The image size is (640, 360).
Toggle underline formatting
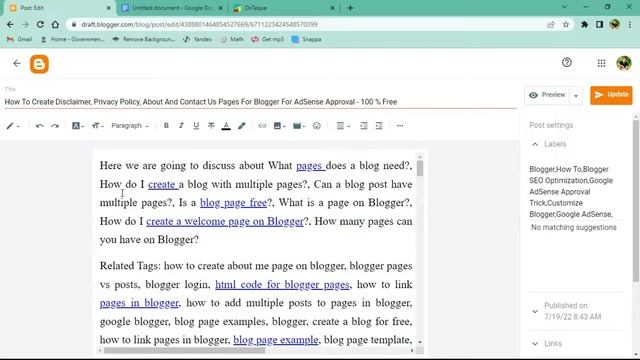coord(196,126)
